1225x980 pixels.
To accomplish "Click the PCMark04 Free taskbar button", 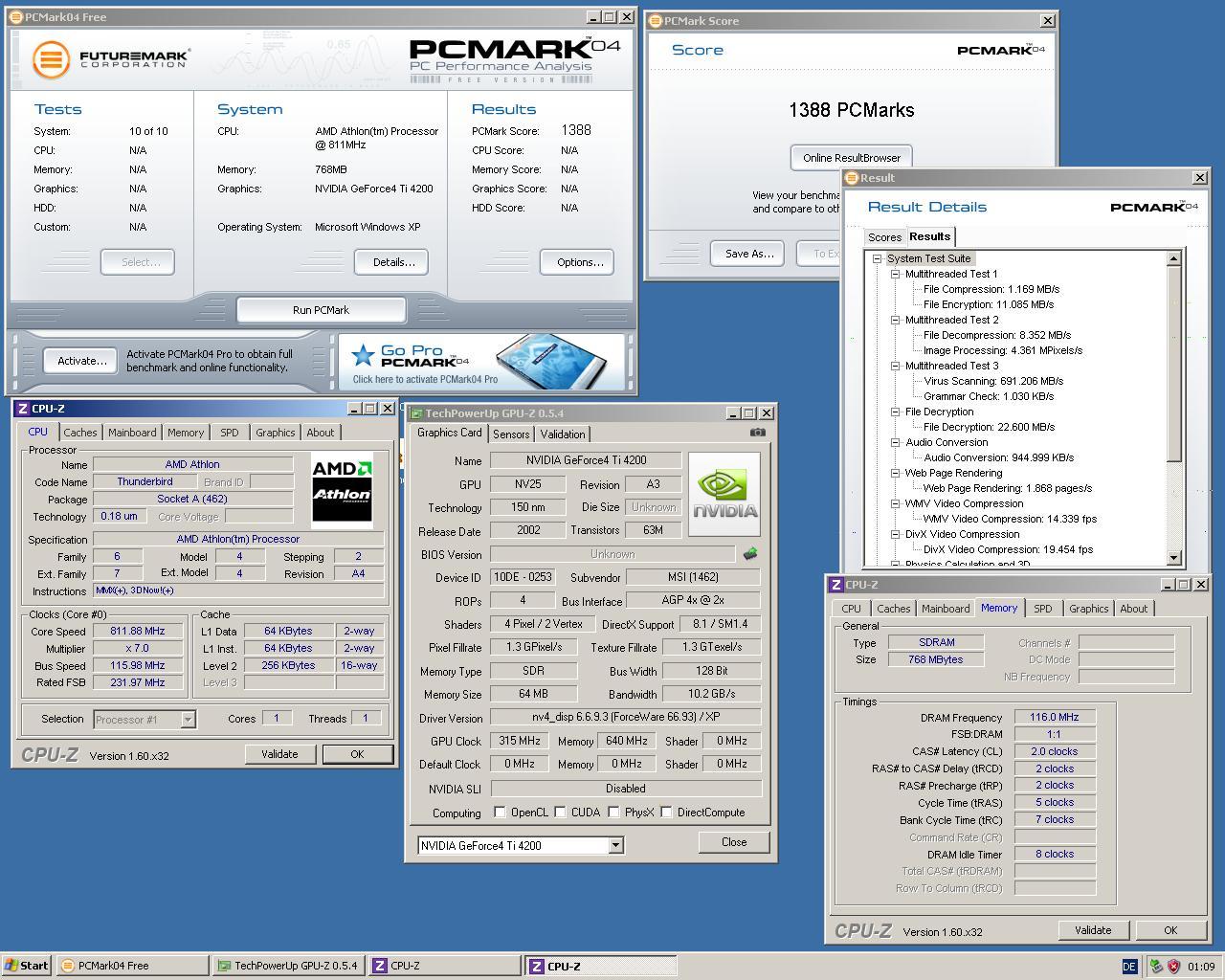I will tap(132, 966).
